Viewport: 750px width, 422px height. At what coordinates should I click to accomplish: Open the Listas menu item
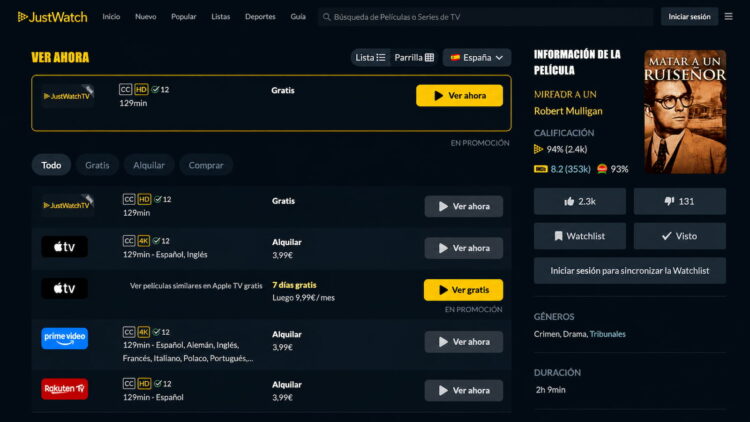[x=221, y=17]
